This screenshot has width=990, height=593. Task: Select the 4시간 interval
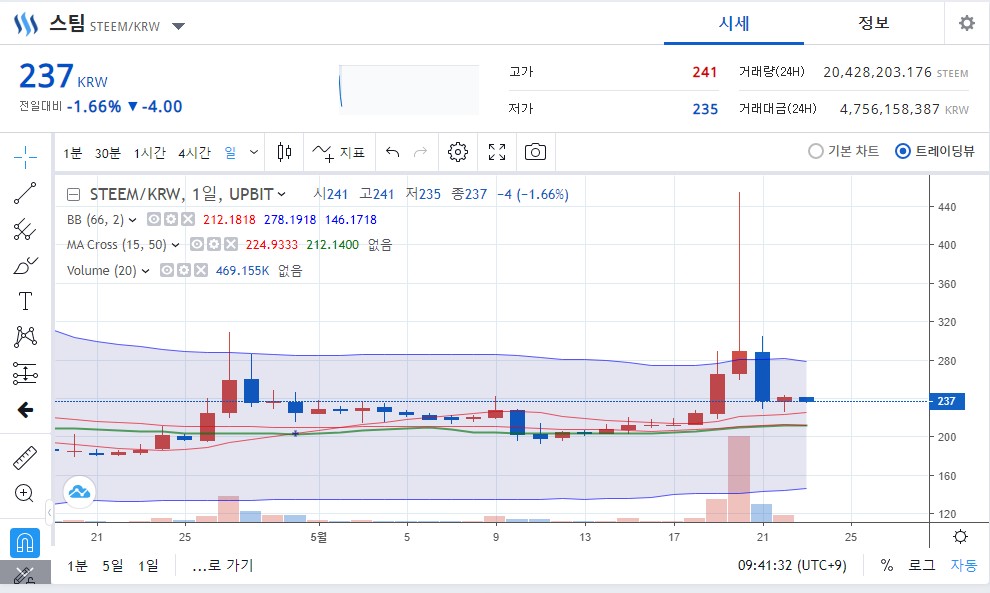194,153
